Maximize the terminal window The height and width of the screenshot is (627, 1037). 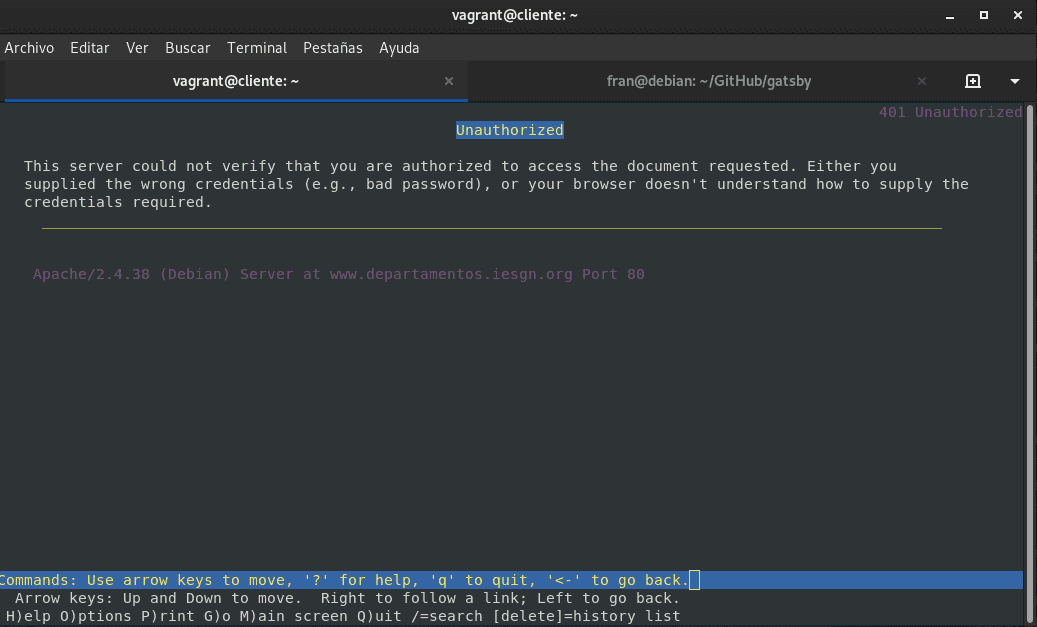(x=983, y=15)
